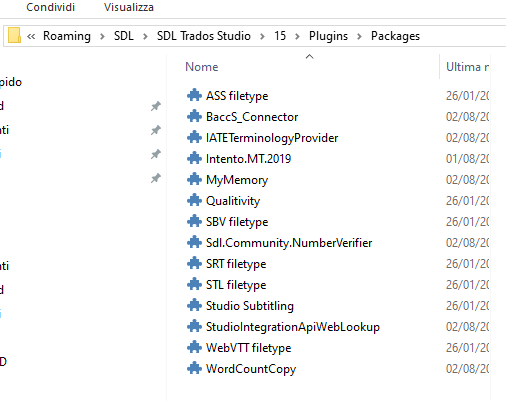Click the puzzle icon beside SBV filetype
This screenshot has height=401, width=506.
(194, 222)
